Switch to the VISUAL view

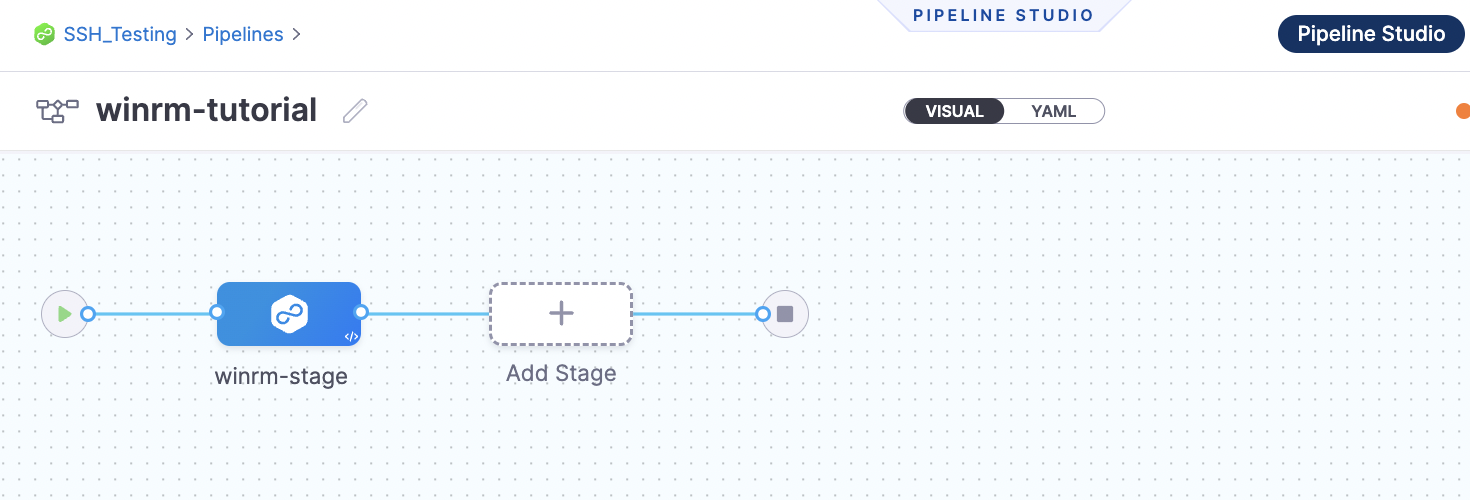(x=954, y=111)
